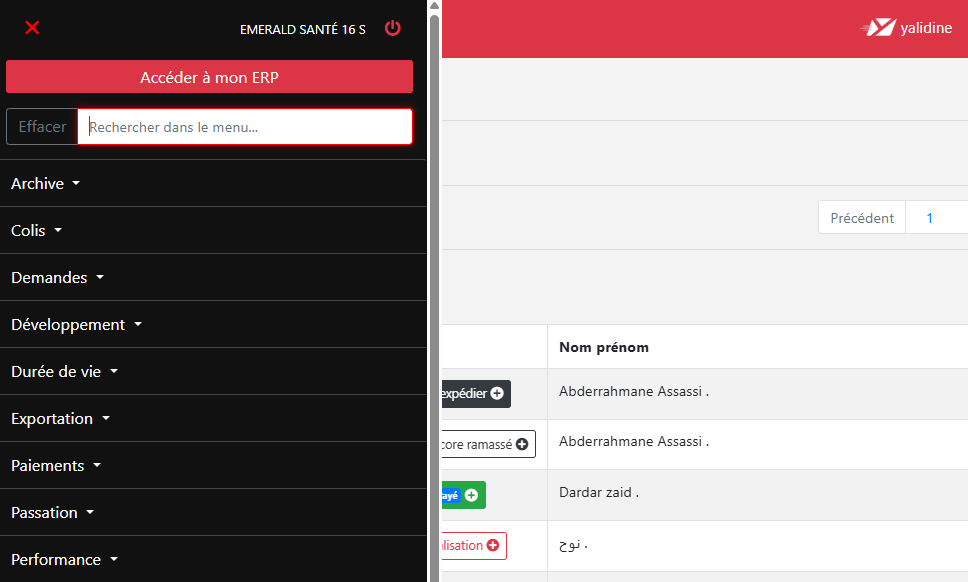Image resolution: width=968 pixels, height=582 pixels.
Task: Expand the Colis menu
Action: [213, 230]
